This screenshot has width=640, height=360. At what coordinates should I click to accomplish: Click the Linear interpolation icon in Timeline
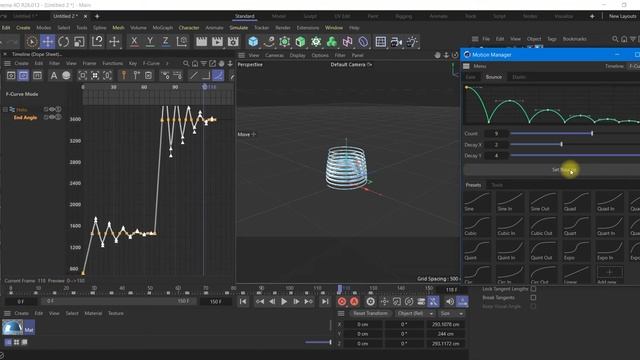(x=194, y=76)
